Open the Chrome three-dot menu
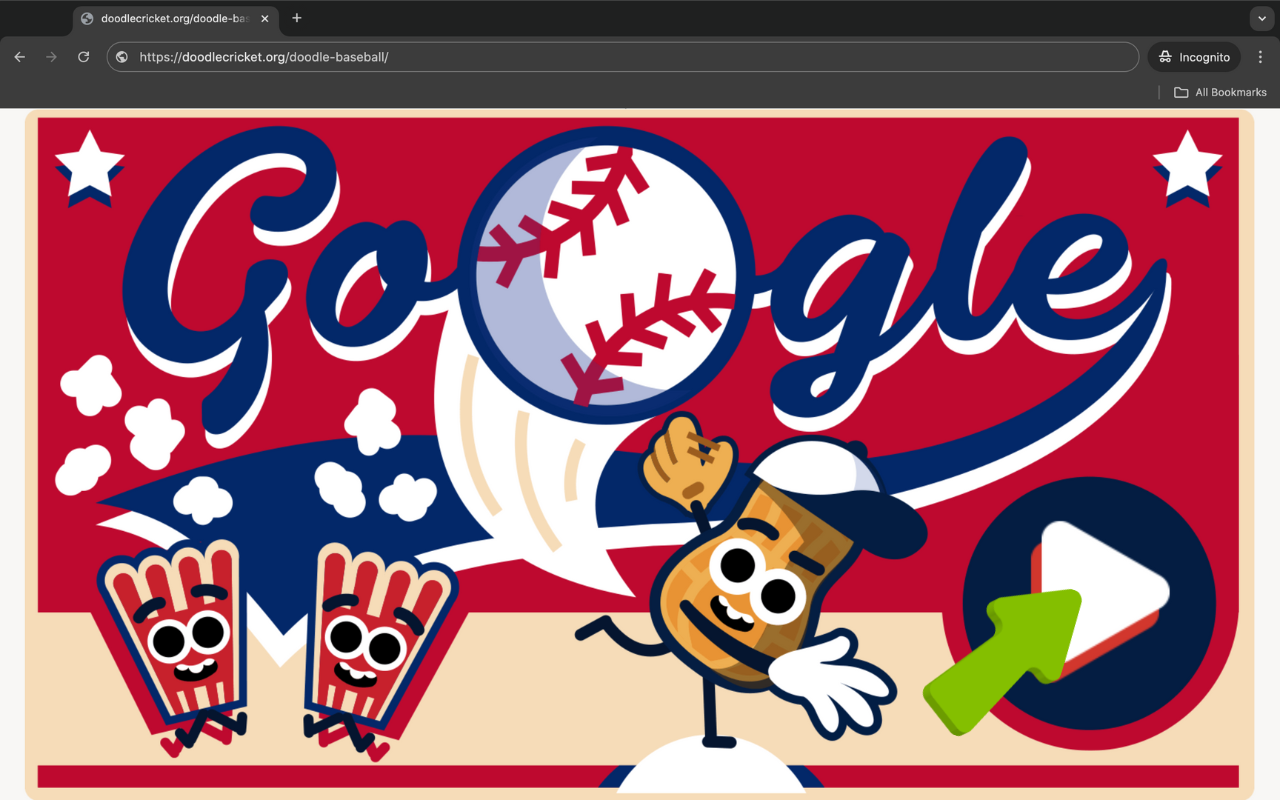Viewport: 1280px width, 800px height. (1260, 57)
